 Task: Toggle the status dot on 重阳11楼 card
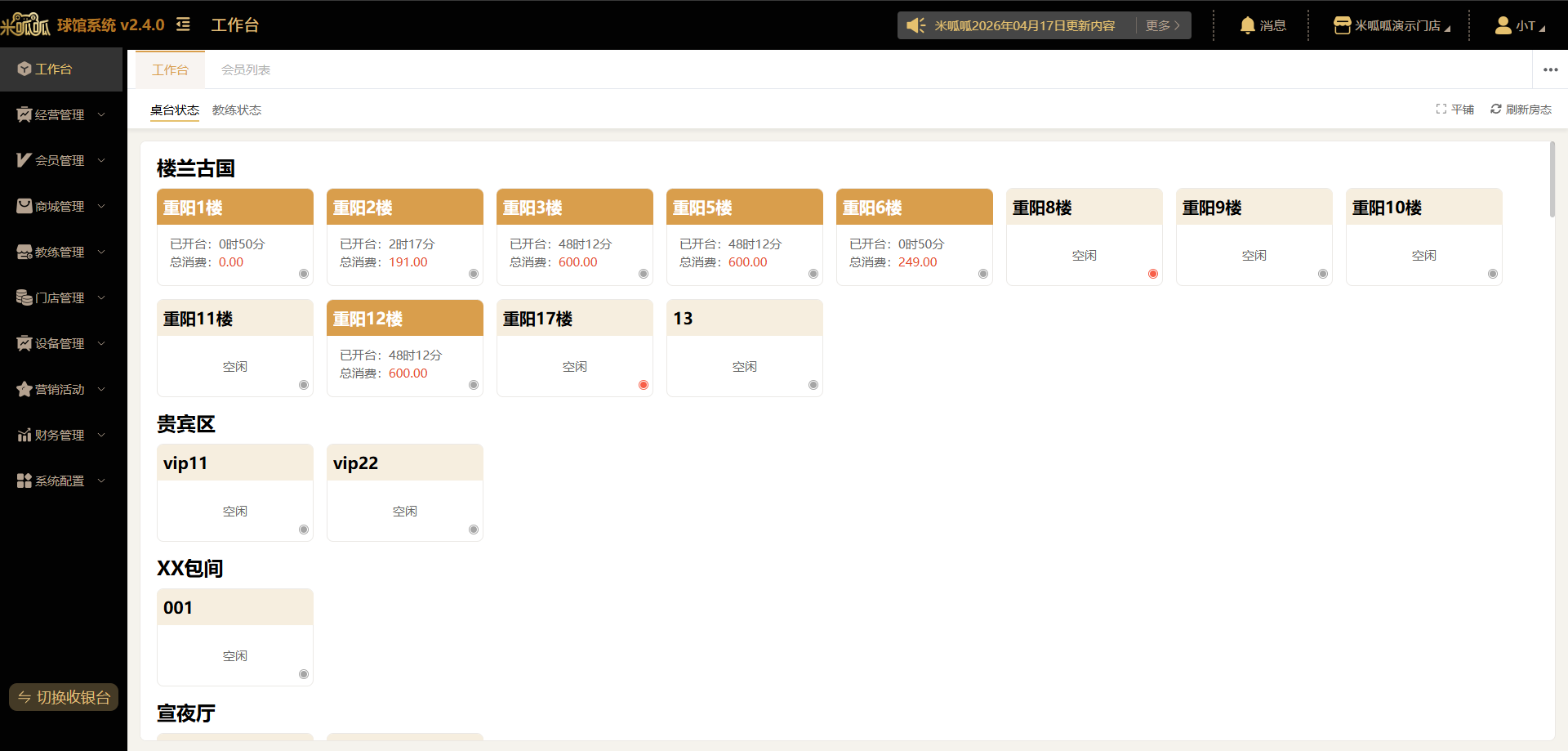(304, 385)
